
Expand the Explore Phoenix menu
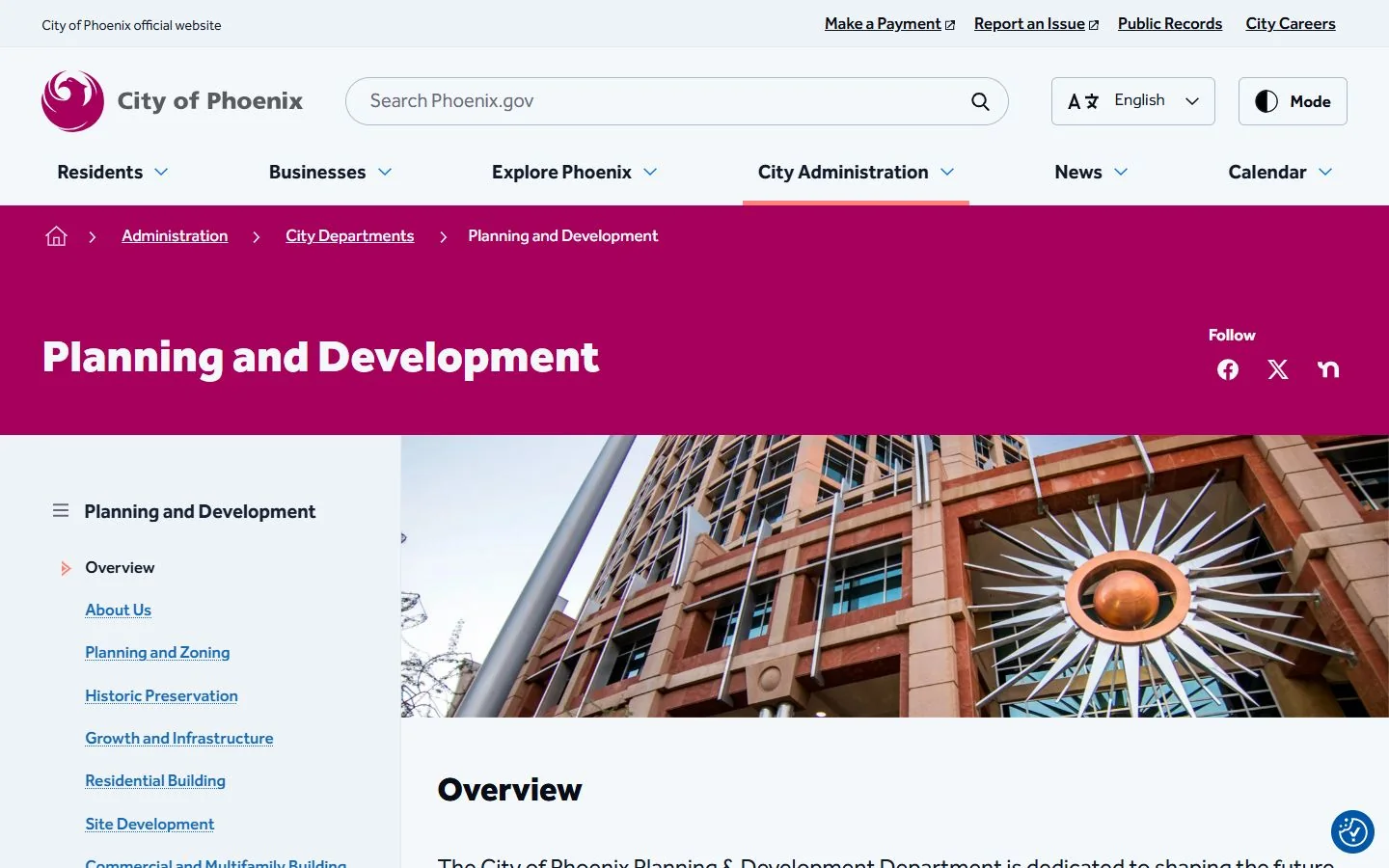[575, 173]
